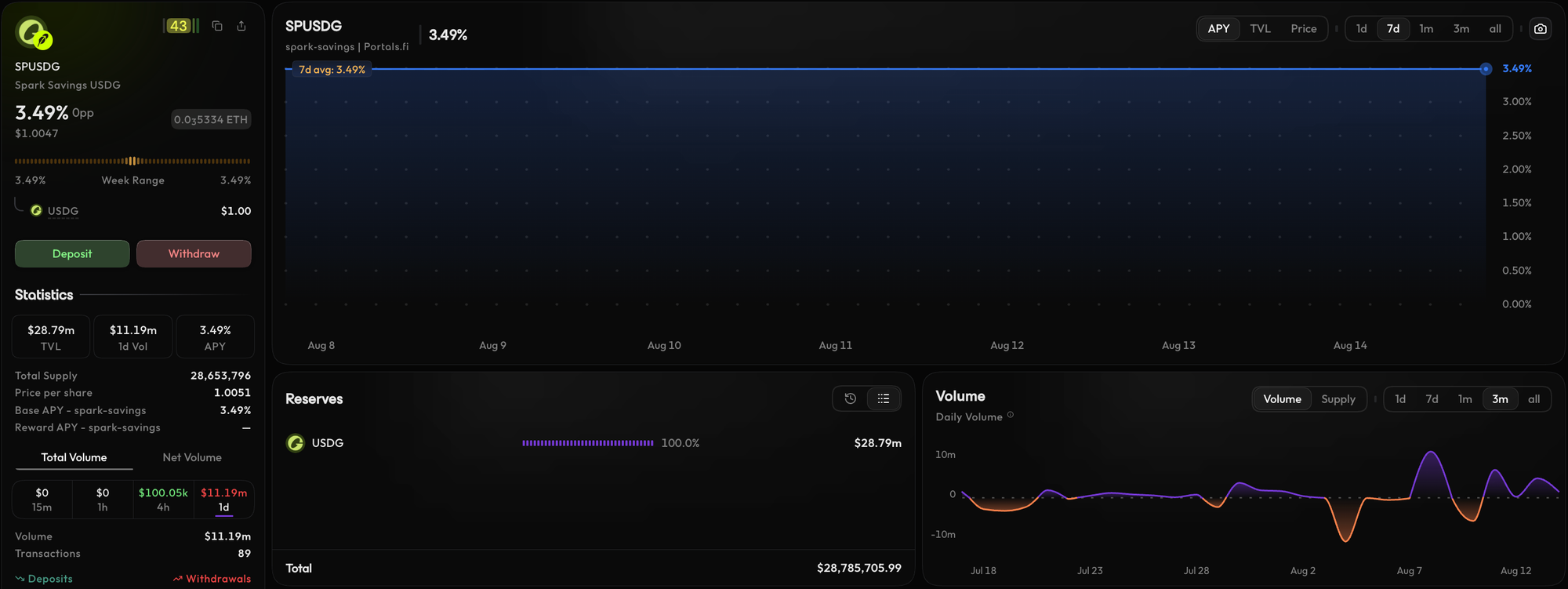Image resolution: width=1568 pixels, height=589 pixels.
Task: Click the Week Range indicator bar
Action: [132, 161]
